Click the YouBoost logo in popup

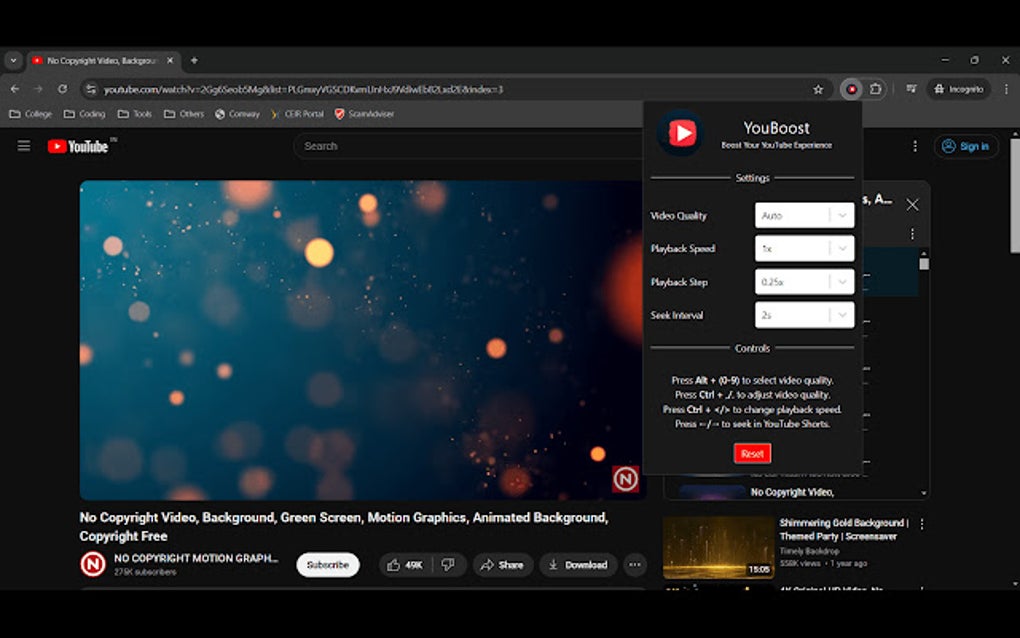[x=681, y=133]
